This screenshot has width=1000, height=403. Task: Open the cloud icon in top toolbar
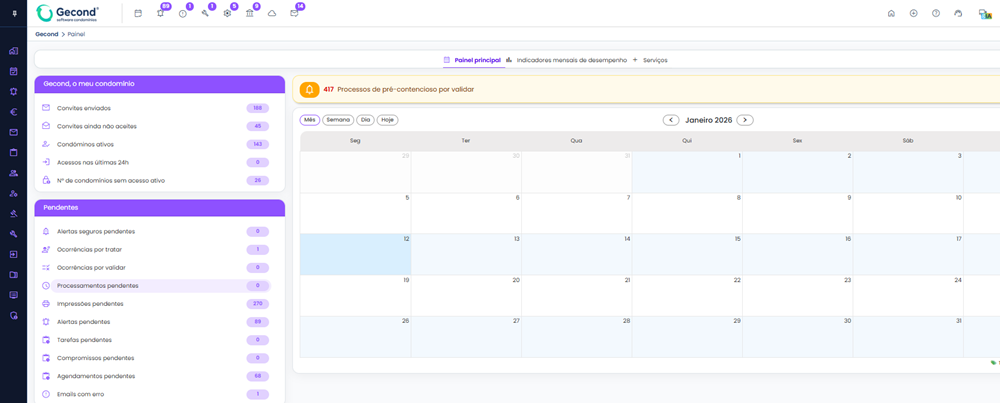point(272,13)
